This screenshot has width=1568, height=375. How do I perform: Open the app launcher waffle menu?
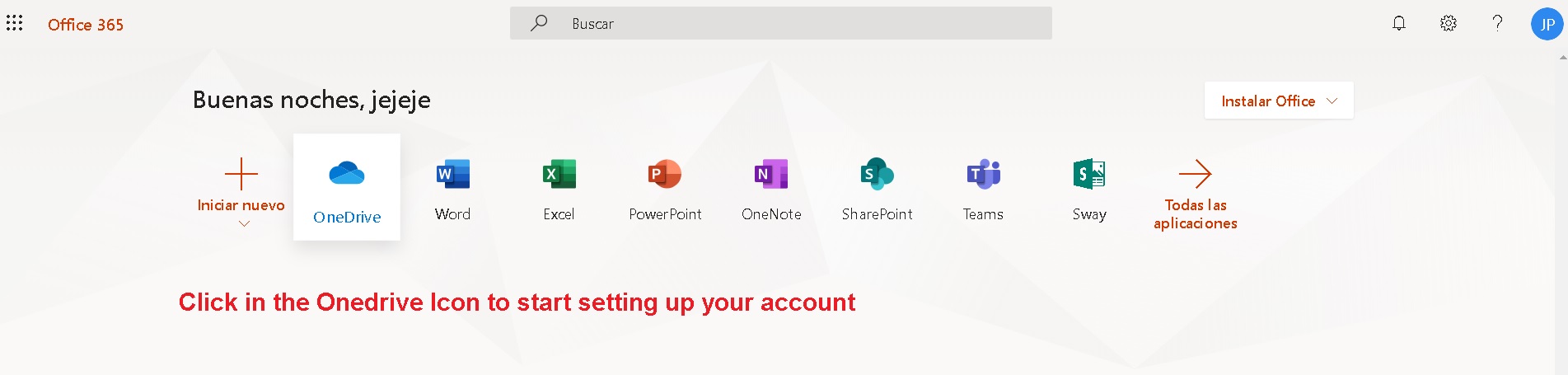coord(15,23)
